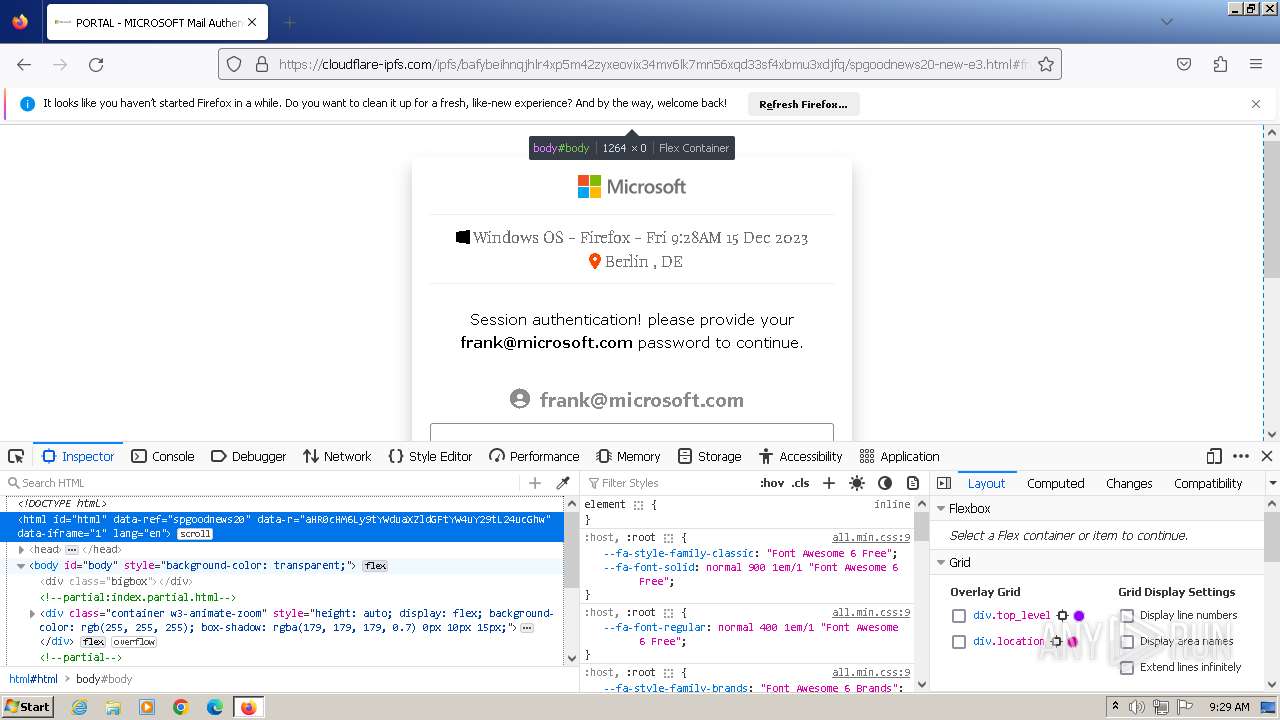
Task: Collapse the body element node
Action: [21, 566]
